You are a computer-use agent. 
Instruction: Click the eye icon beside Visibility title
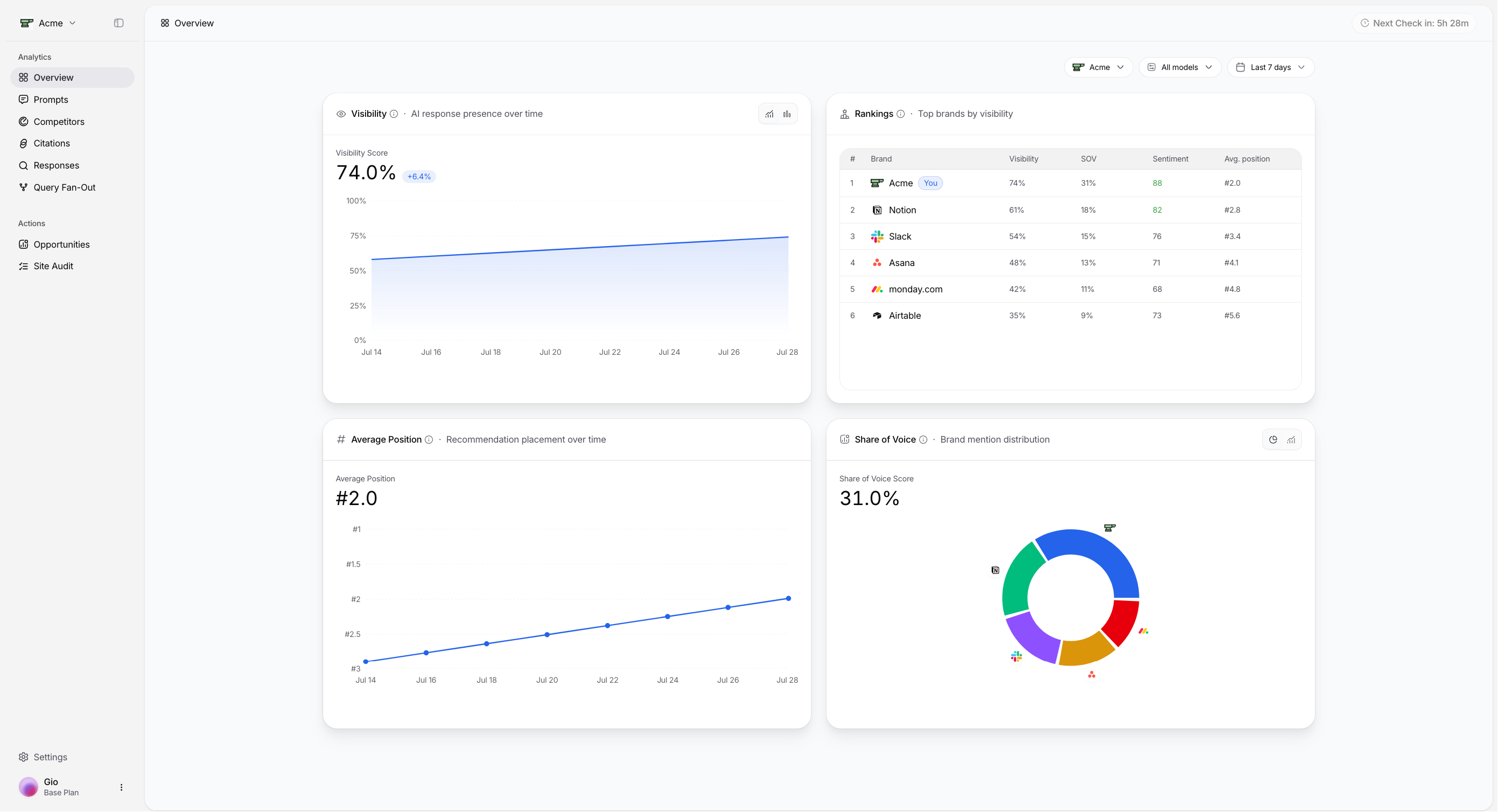coord(341,114)
